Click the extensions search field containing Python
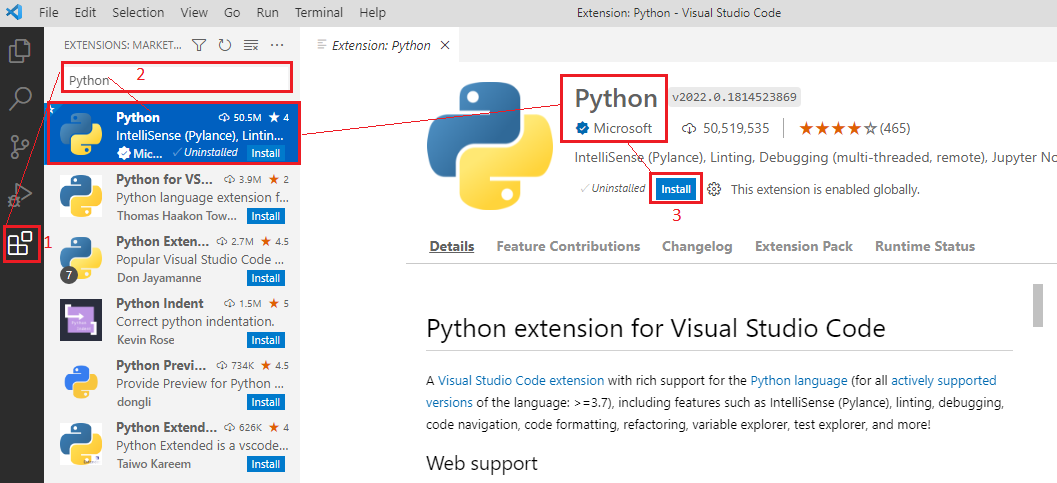 [x=177, y=77]
